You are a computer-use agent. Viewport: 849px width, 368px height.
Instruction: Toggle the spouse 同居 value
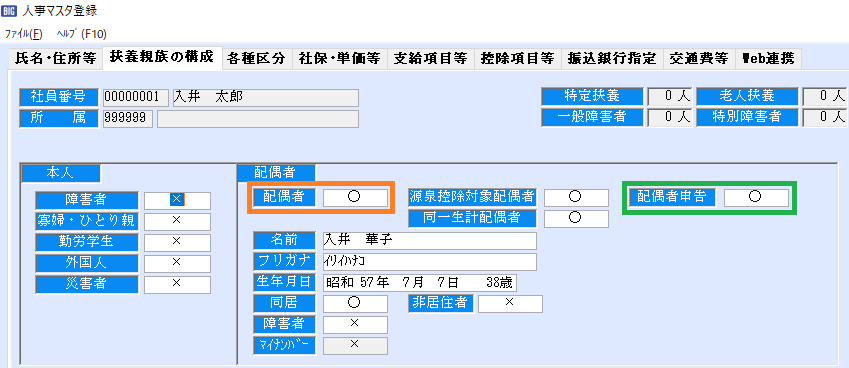coord(355,304)
